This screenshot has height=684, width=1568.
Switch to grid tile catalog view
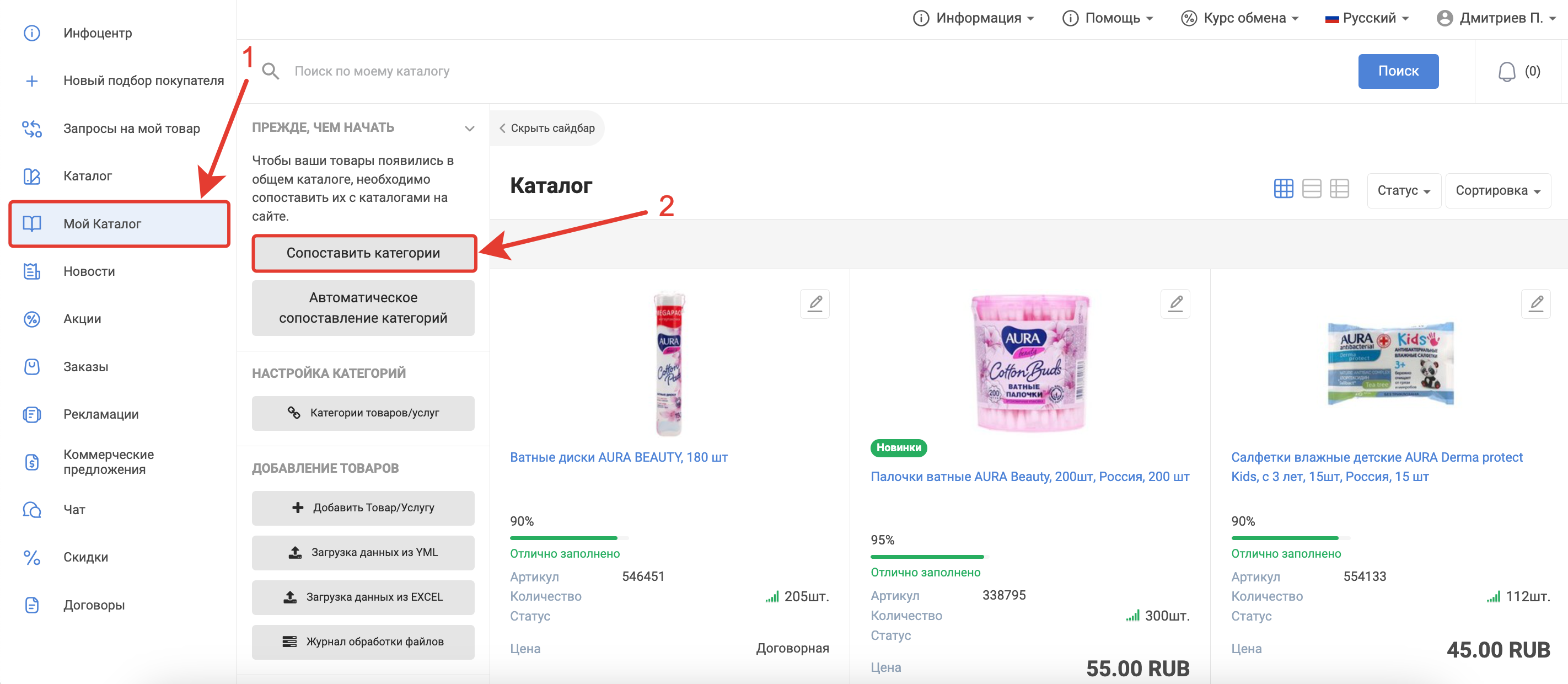pyautogui.click(x=1283, y=189)
